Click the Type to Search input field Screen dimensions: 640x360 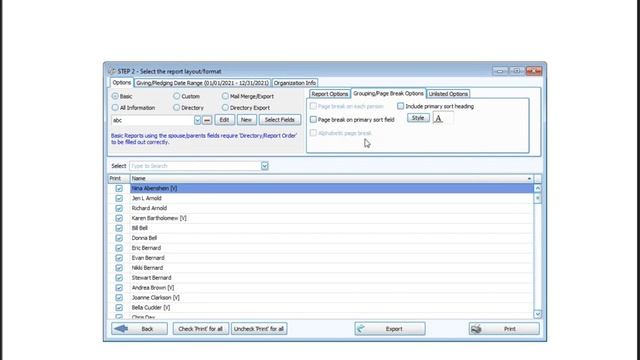click(x=196, y=166)
